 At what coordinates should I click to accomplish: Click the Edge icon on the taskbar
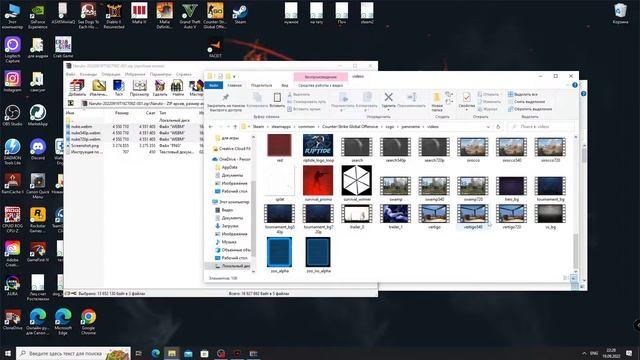[156, 353]
